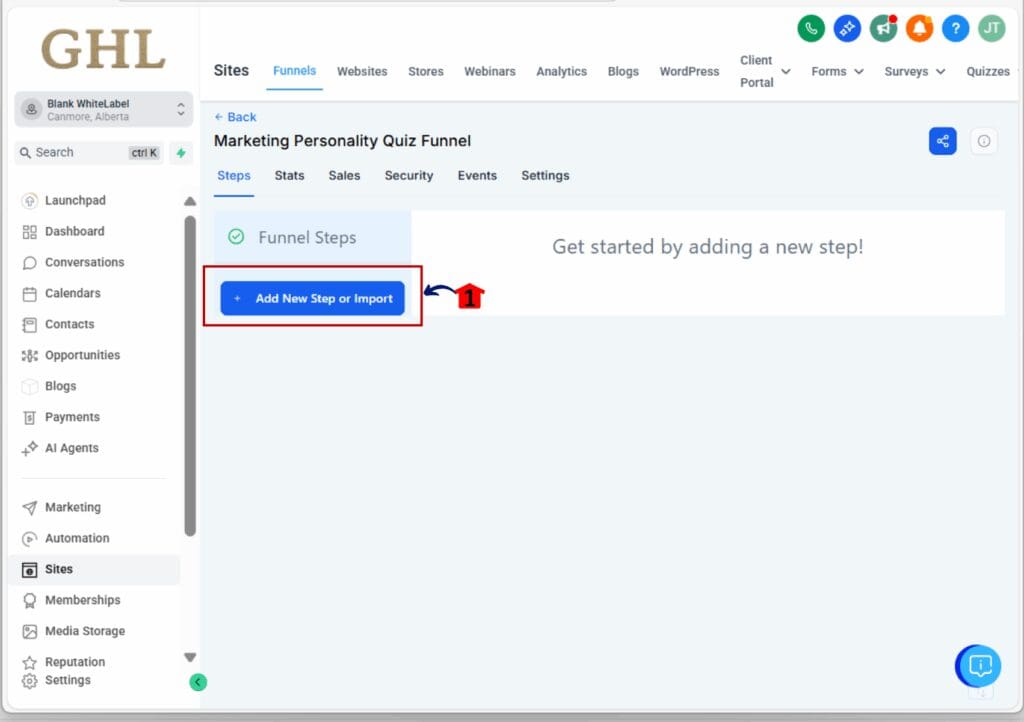Select Opportunities in the sidebar

click(x=82, y=355)
